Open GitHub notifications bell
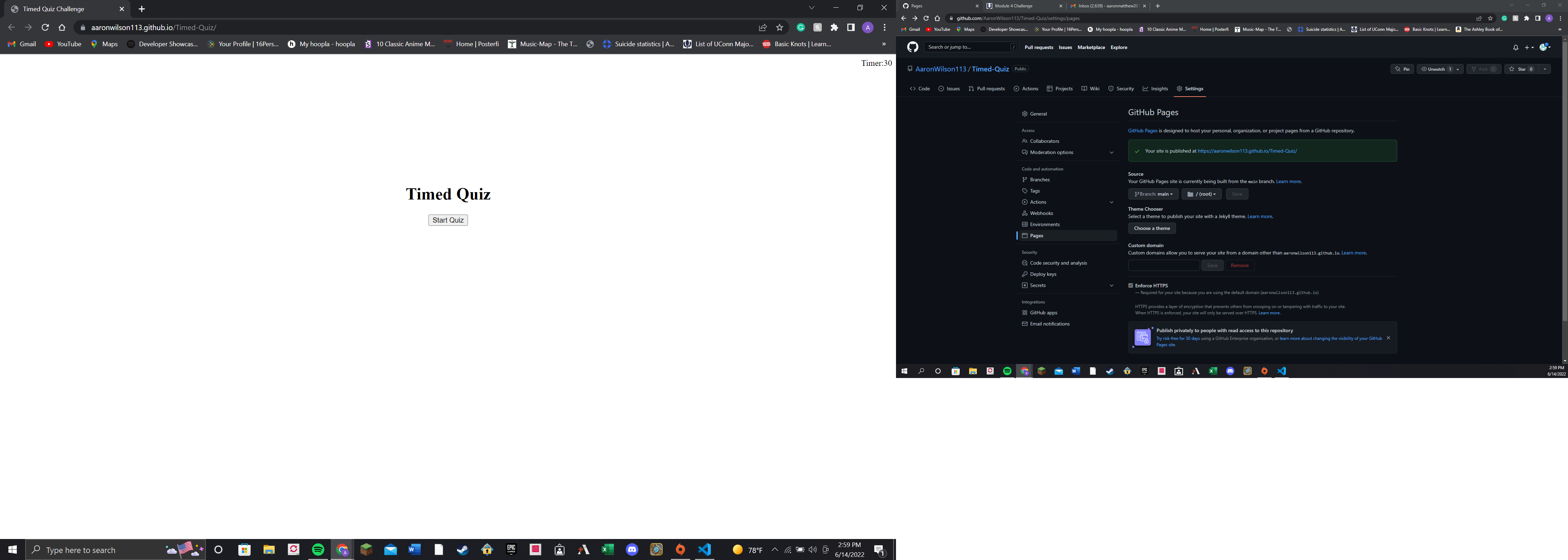Image resolution: width=1568 pixels, height=560 pixels. (1515, 48)
